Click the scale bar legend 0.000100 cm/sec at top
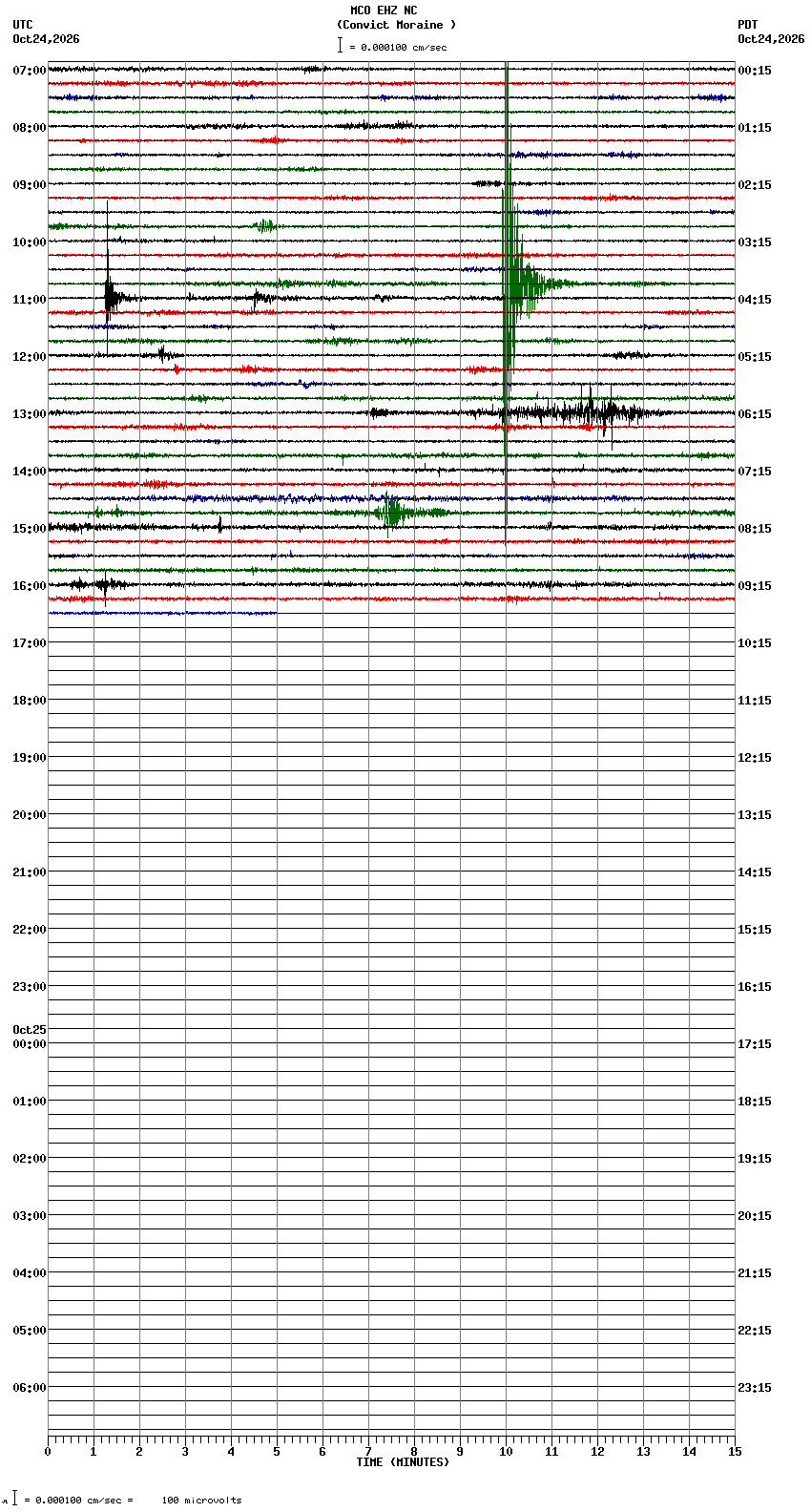Image resolution: width=811 pixels, height=1512 pixels. tap(392, 47)
